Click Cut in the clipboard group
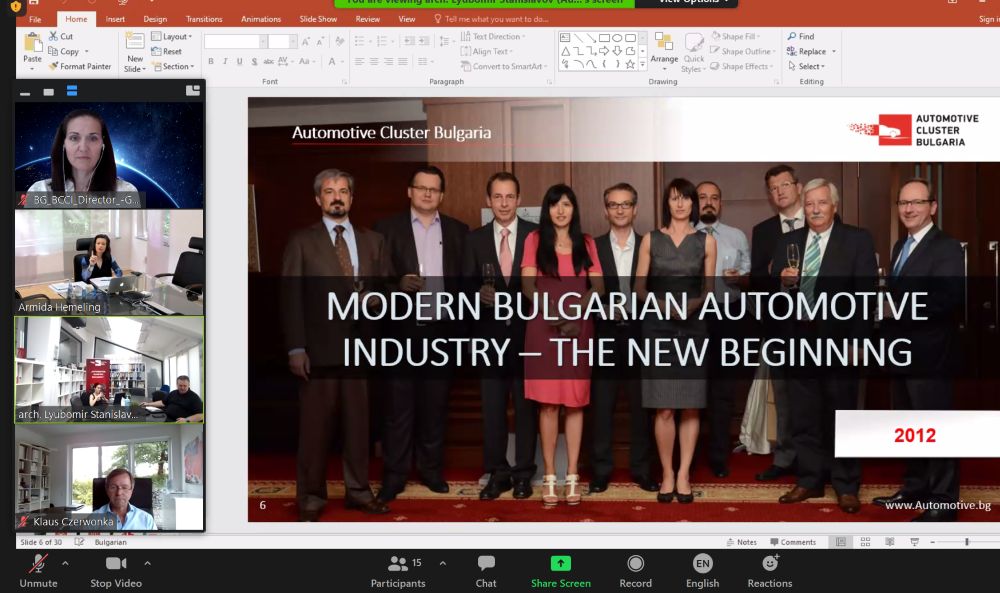 click(61, 36)
